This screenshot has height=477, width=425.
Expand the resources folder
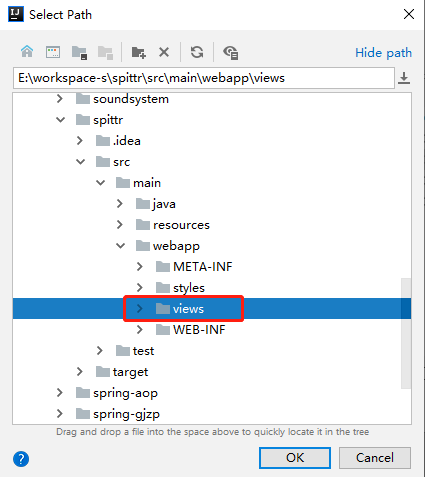(x=120, y=225)
